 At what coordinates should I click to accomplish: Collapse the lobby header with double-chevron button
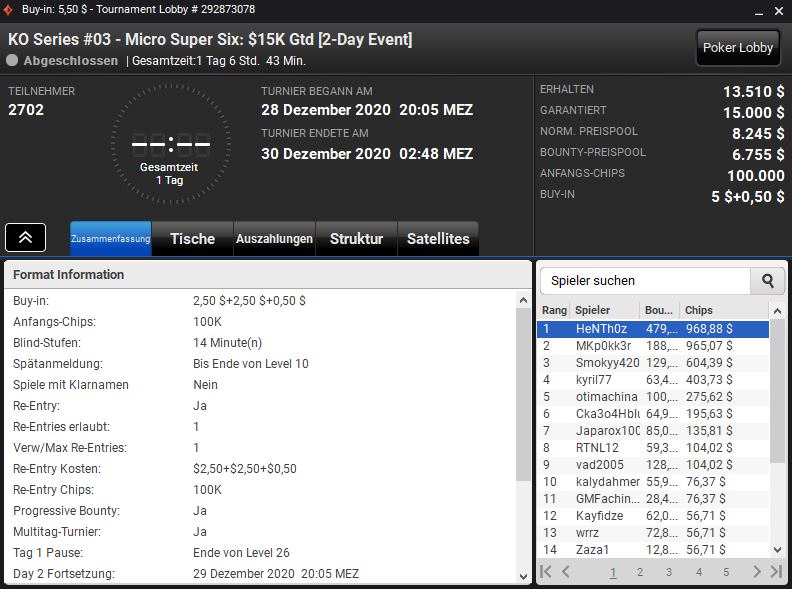[26, 237]
